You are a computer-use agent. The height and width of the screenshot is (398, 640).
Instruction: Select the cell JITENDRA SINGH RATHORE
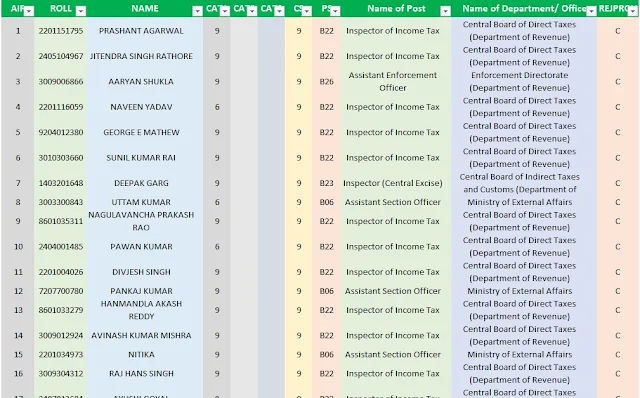pyautogui.click(x=141, y=56)
